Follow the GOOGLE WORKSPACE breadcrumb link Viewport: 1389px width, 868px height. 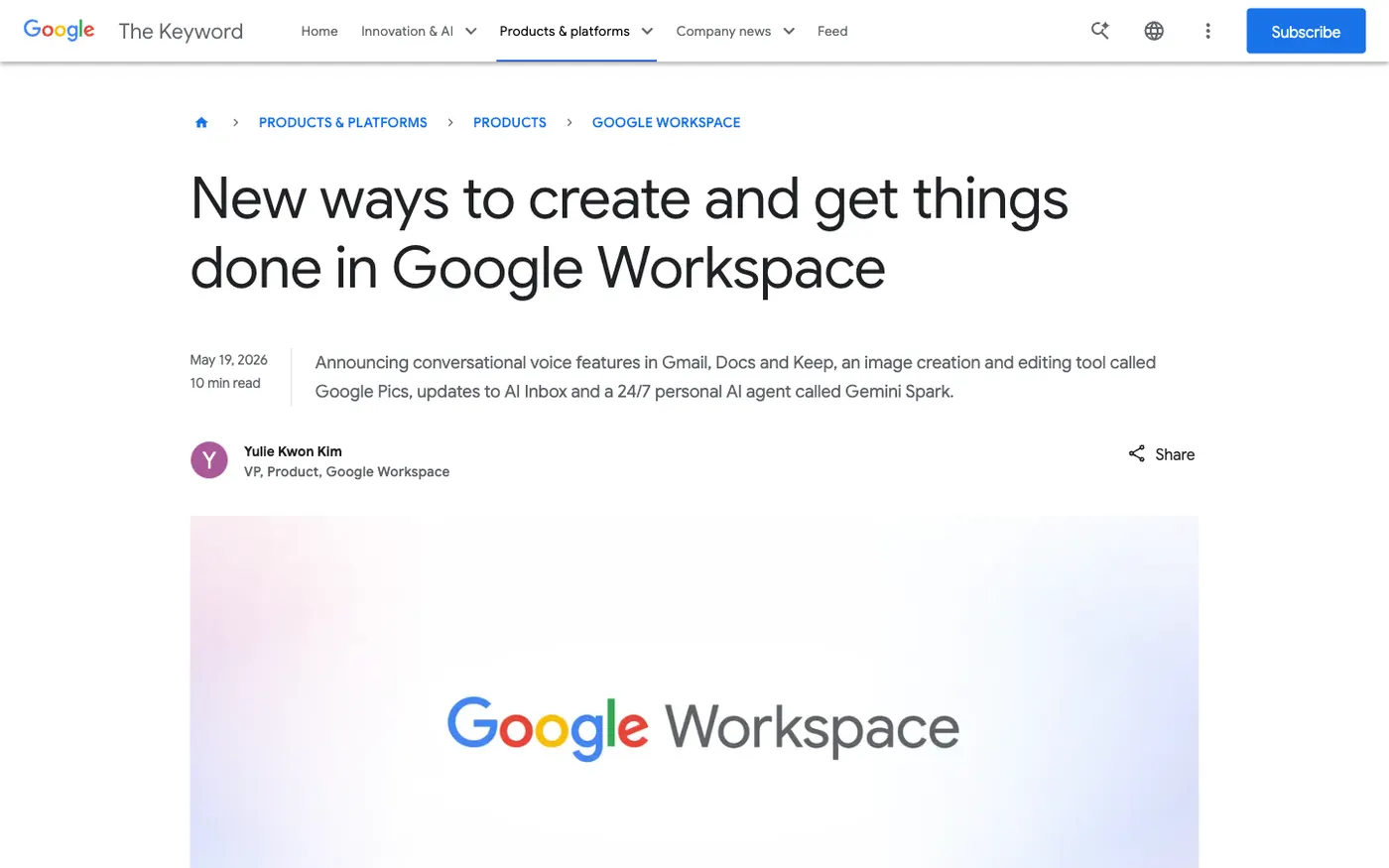667,123
